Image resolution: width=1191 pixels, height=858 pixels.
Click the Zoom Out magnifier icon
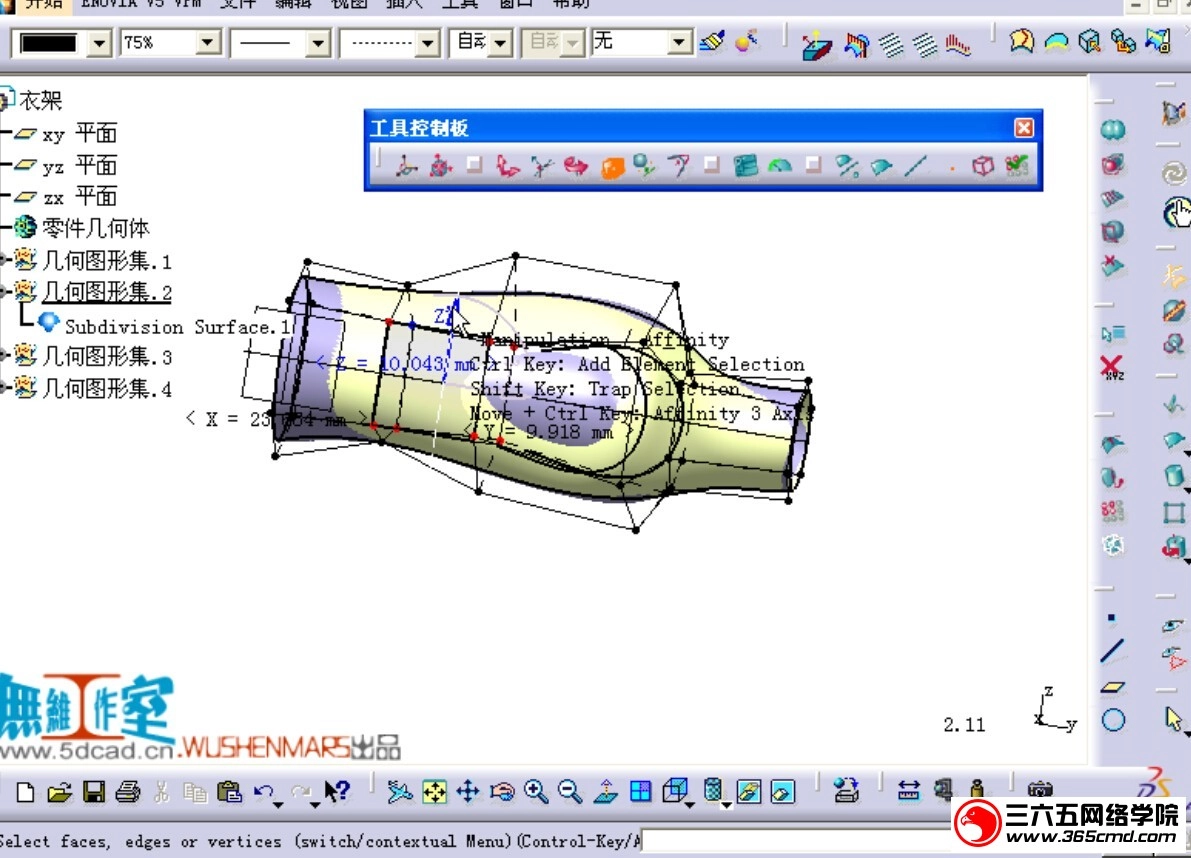point(570,792)
